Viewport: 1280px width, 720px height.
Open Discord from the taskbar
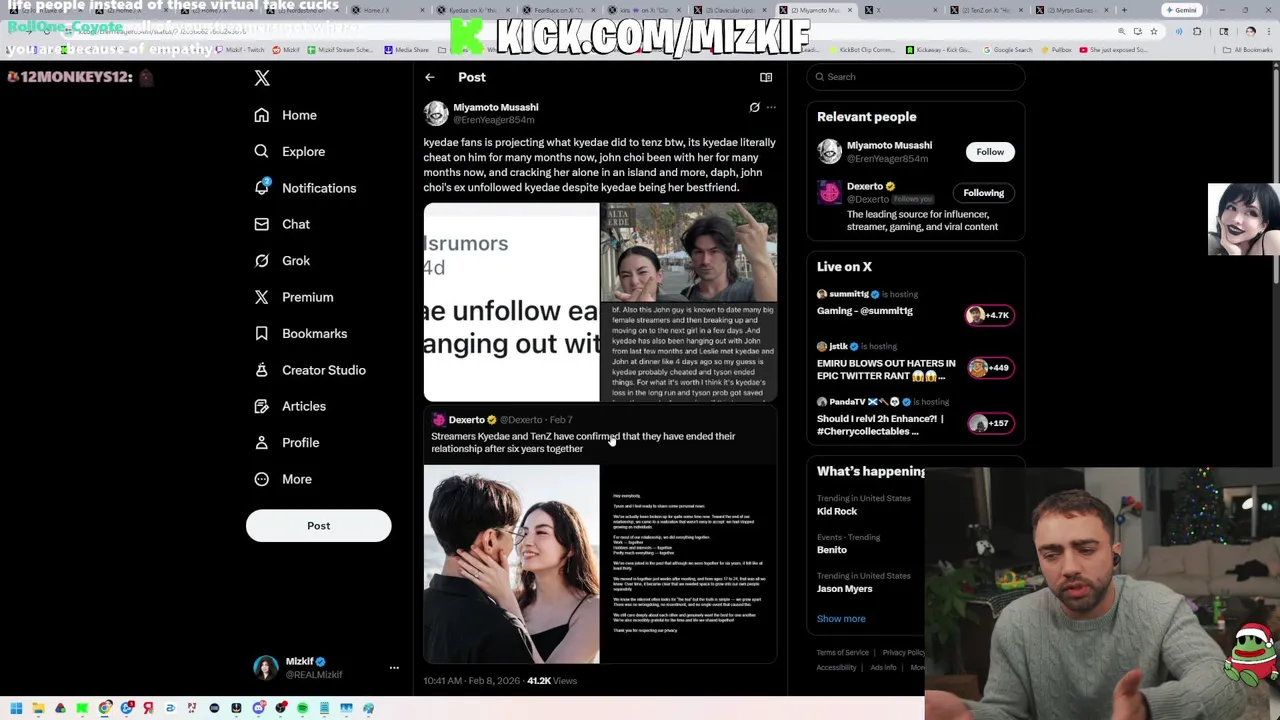tap(258, 708)
